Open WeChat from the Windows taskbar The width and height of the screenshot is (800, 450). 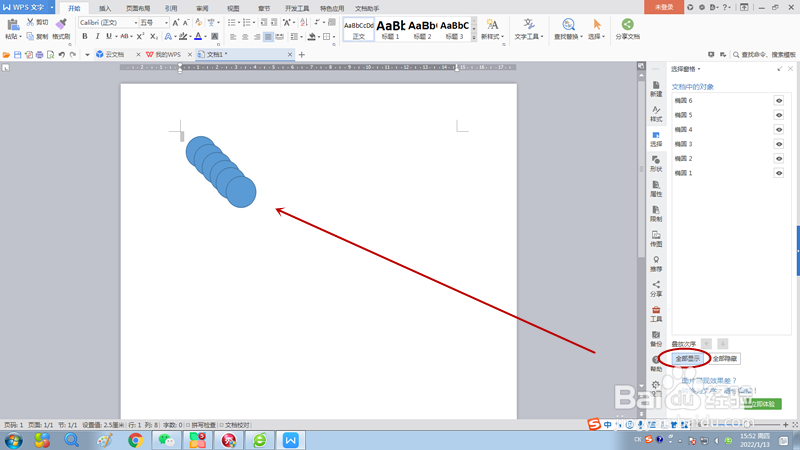click(166, 440)
